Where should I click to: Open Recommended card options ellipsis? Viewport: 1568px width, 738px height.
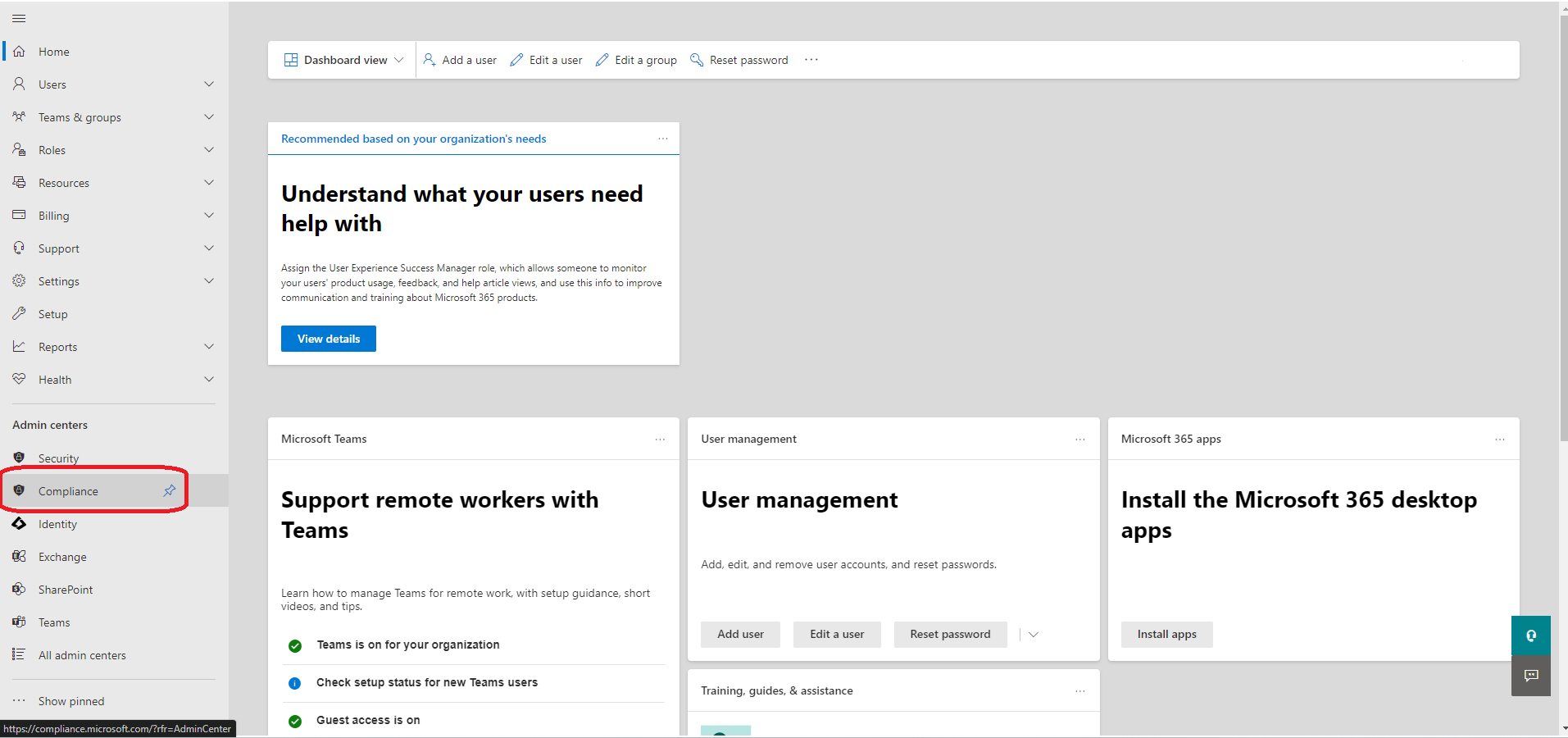coord(663,139)
